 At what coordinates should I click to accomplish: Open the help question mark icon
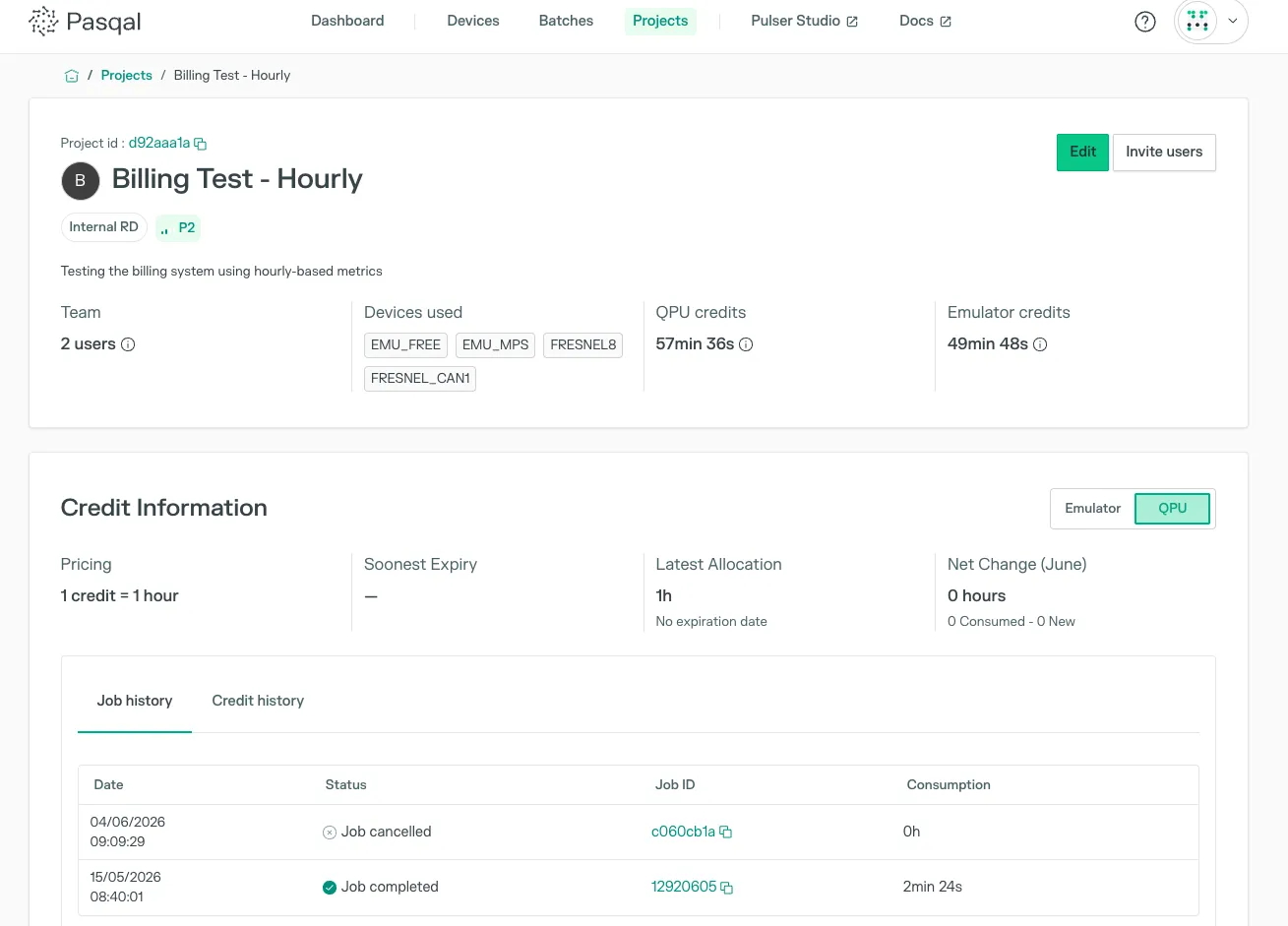coord(1145,22)
